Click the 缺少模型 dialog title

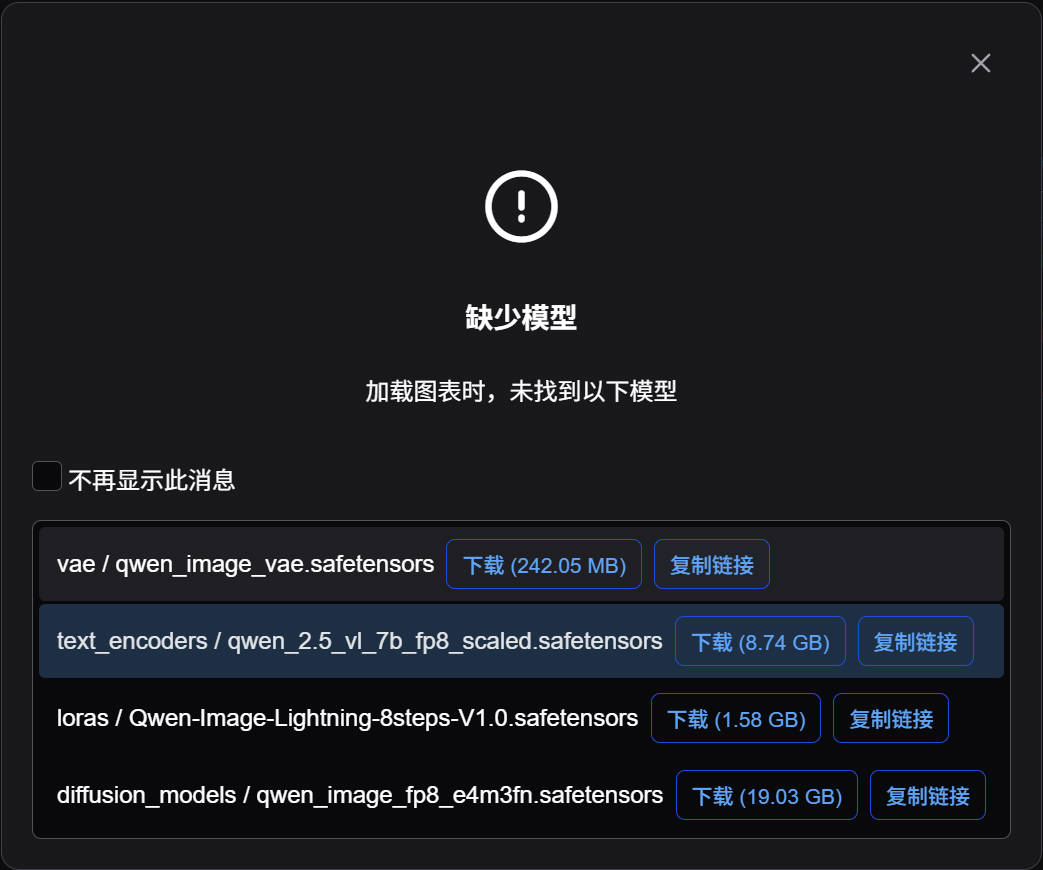coord(521,317)
